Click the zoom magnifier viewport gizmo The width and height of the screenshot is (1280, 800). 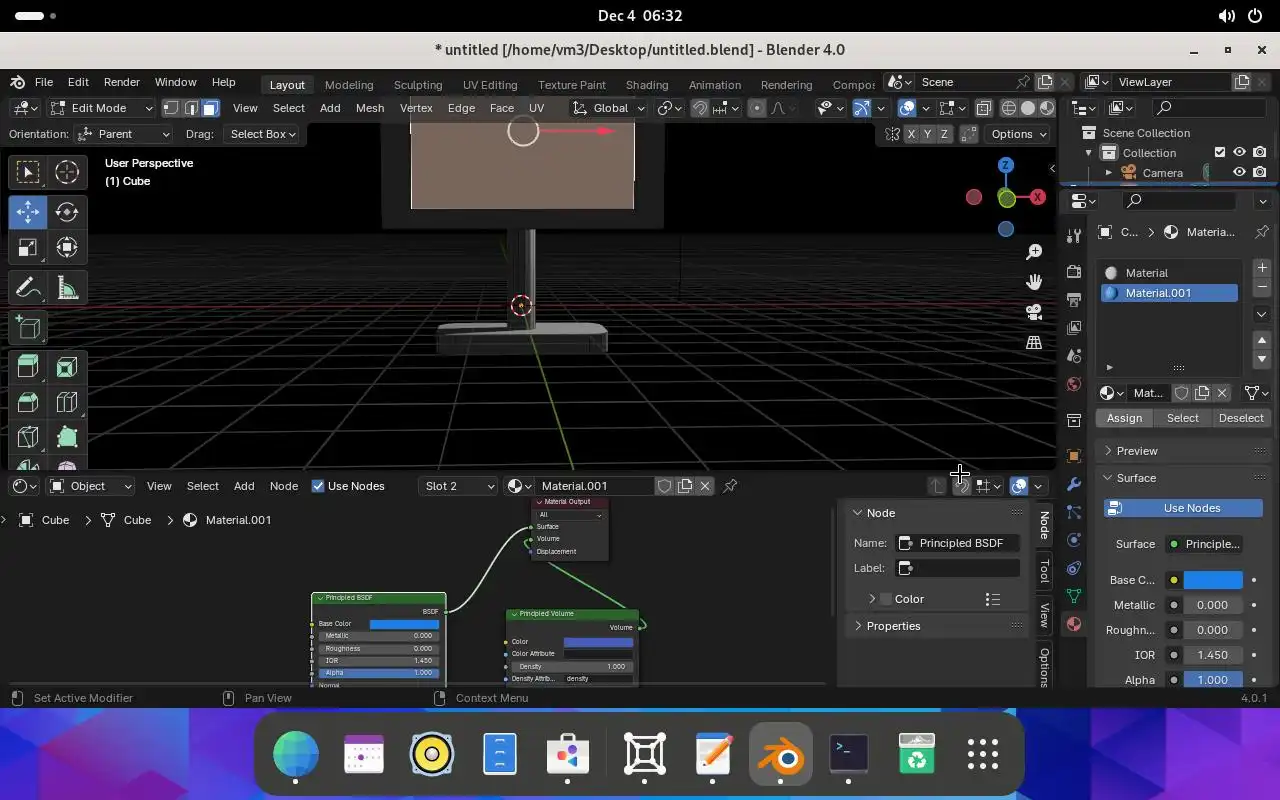coord(1034,252)
